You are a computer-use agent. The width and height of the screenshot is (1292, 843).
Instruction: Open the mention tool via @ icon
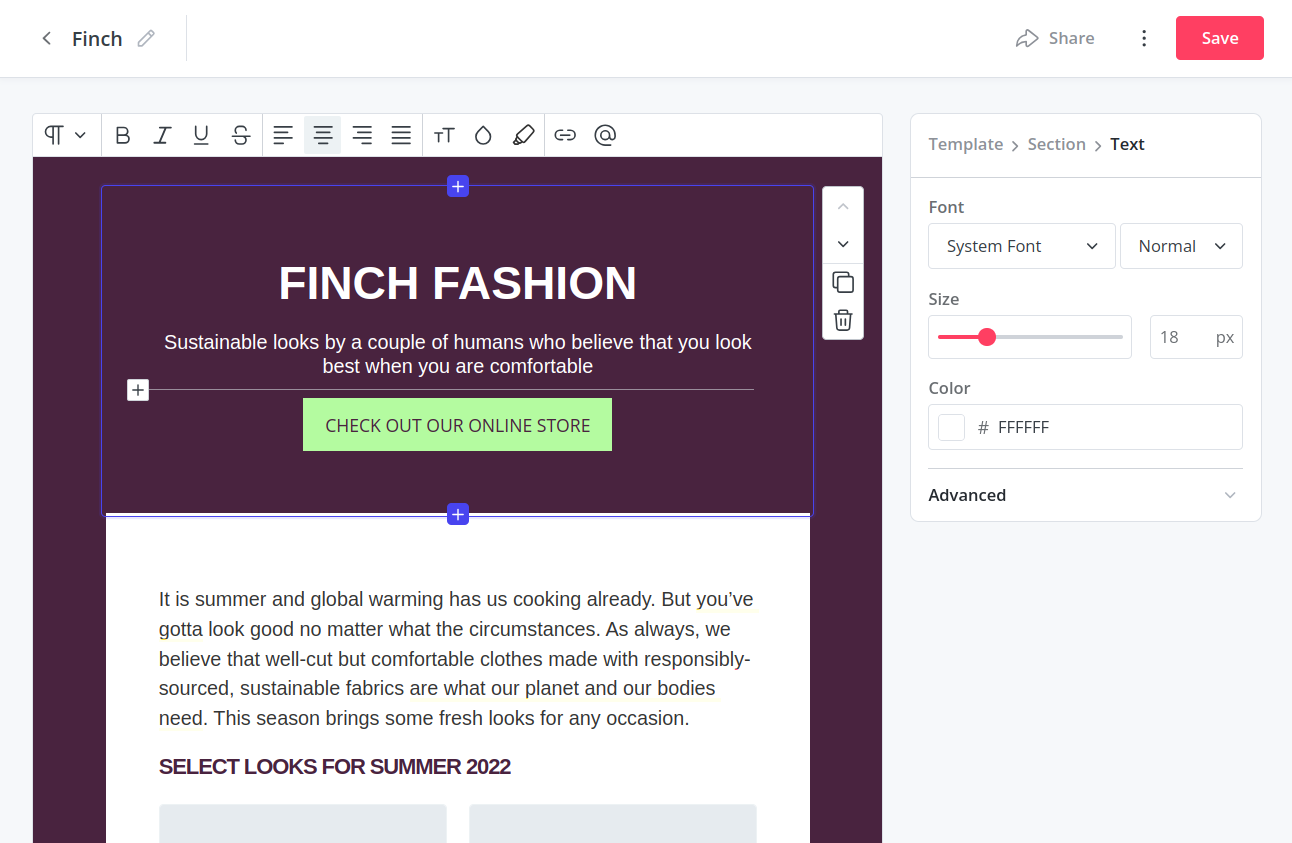[604, 135]
